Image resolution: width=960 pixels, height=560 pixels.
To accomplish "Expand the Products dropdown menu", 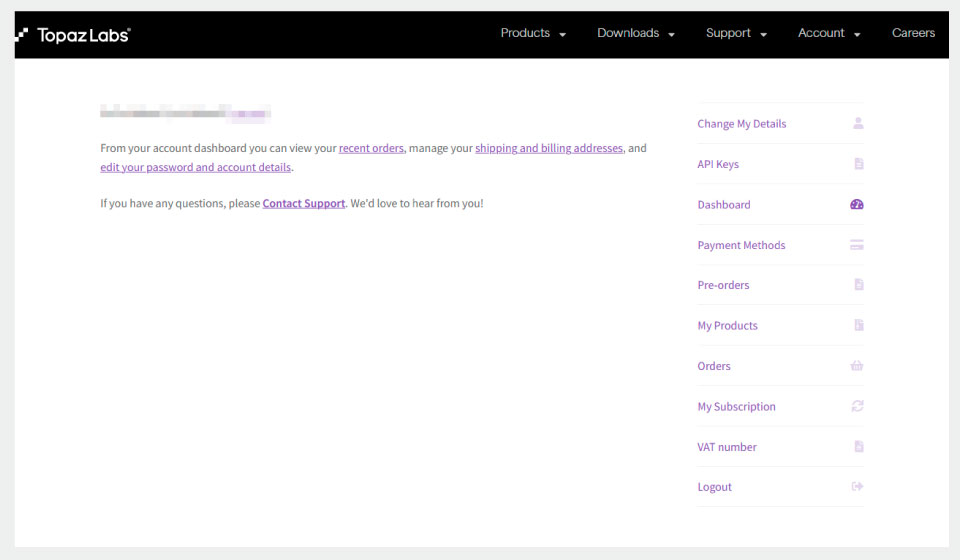I will pos(533,33).
